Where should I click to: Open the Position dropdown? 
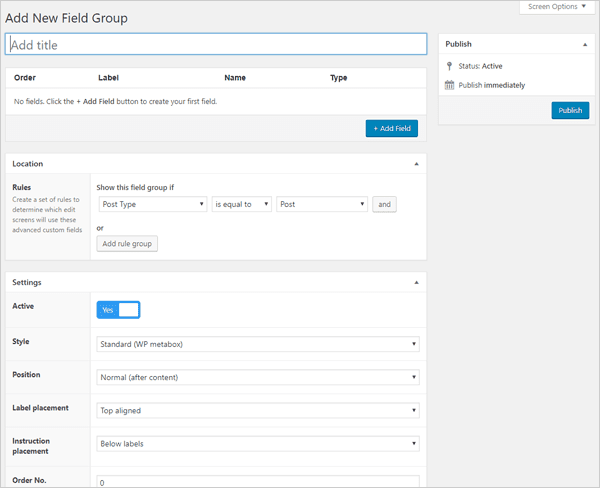click(258, 377)
